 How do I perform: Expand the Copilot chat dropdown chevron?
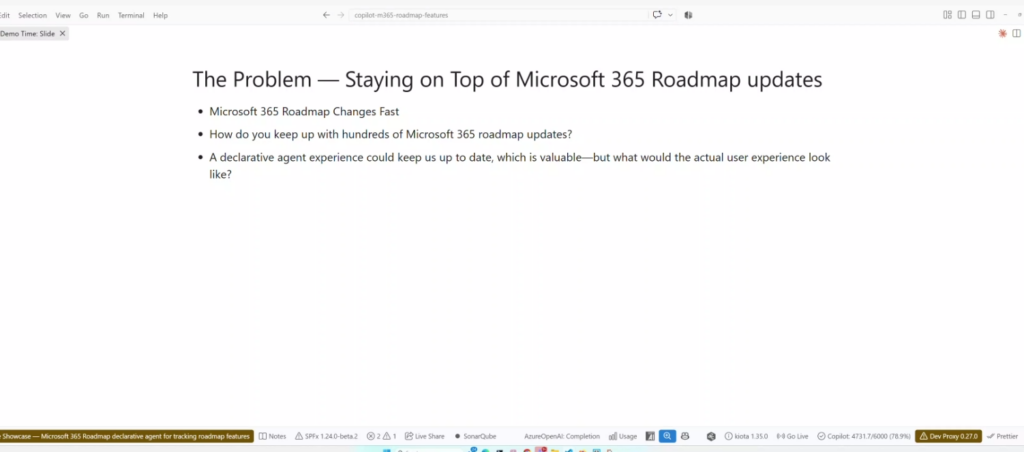point(670,15)
